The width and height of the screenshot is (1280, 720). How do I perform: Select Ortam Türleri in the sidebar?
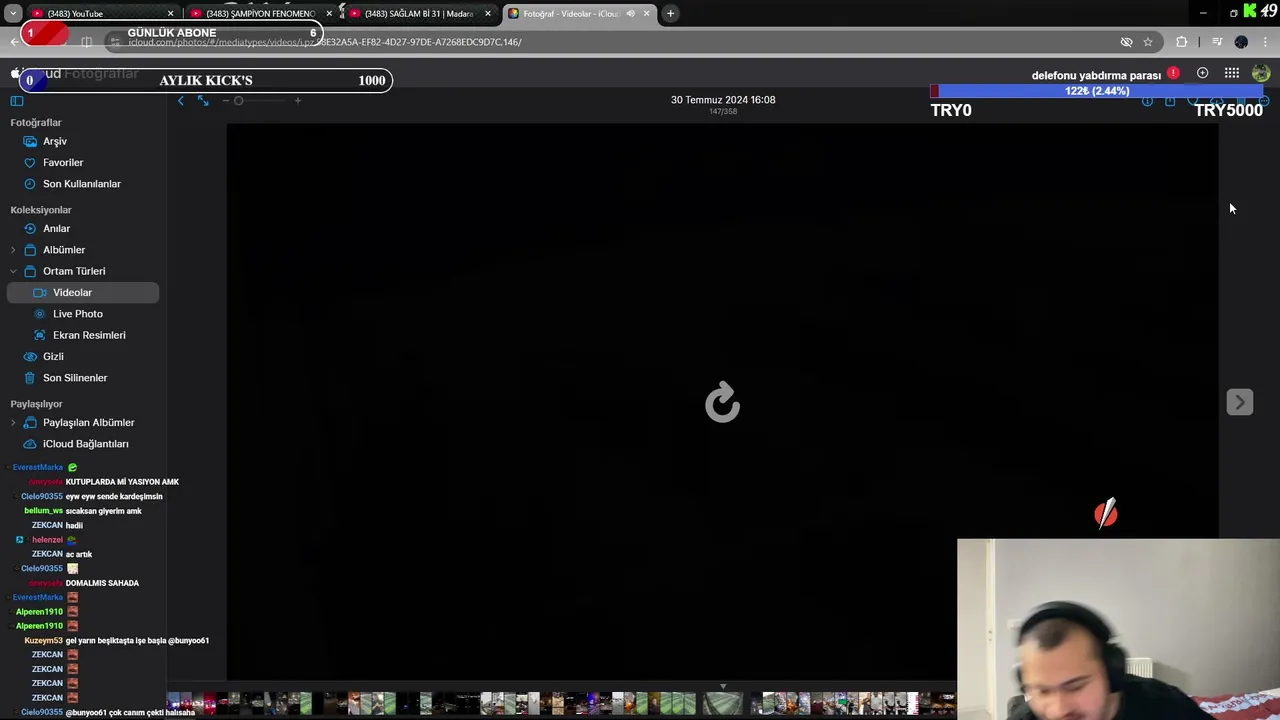74,271
